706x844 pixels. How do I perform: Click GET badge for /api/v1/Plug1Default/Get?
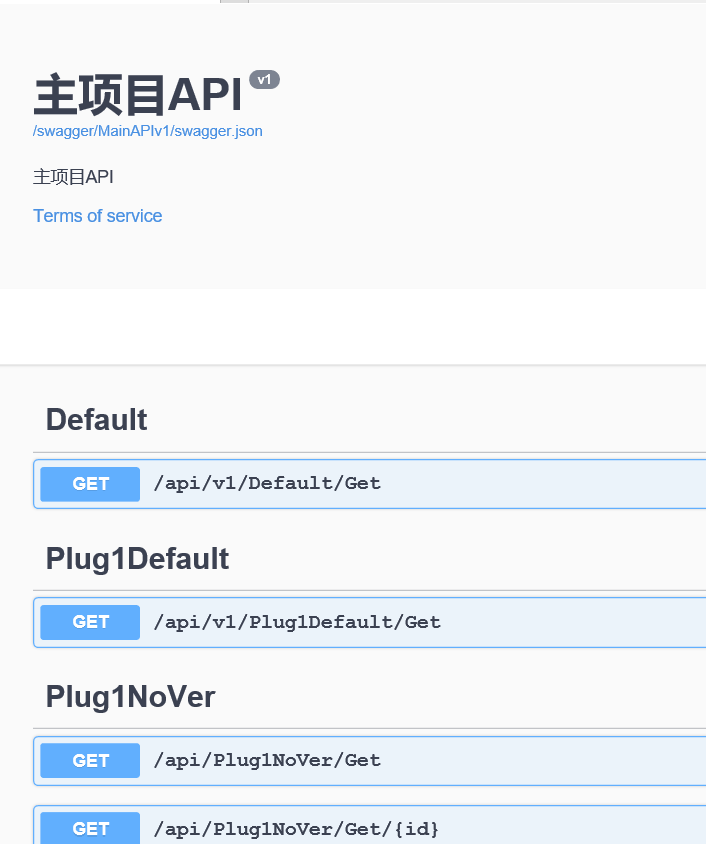90,622
